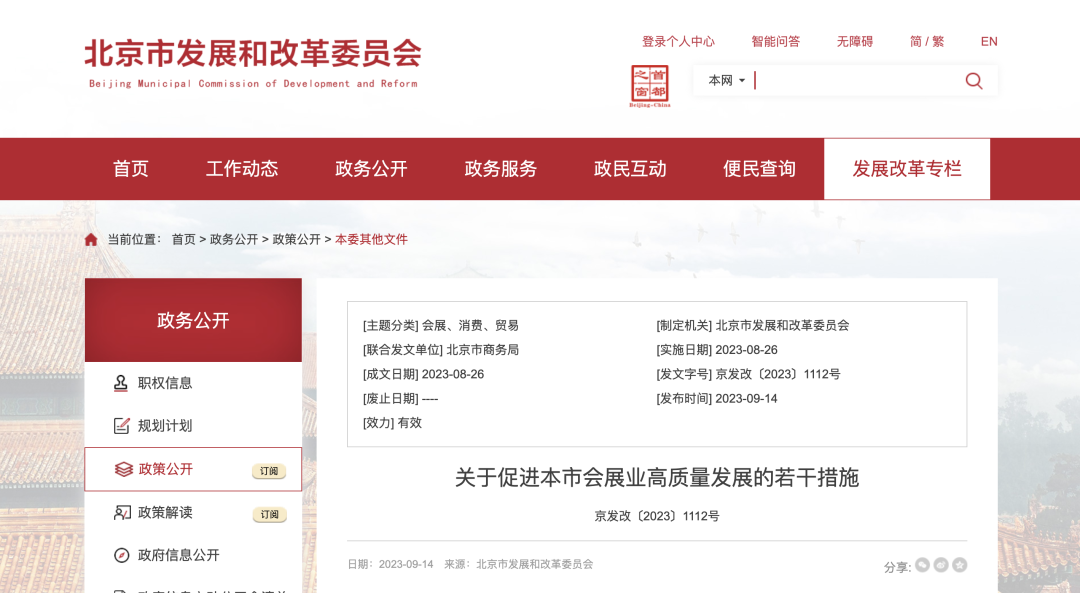Click [联合发文单位] 北京市商务局 text

pos(441,350)
